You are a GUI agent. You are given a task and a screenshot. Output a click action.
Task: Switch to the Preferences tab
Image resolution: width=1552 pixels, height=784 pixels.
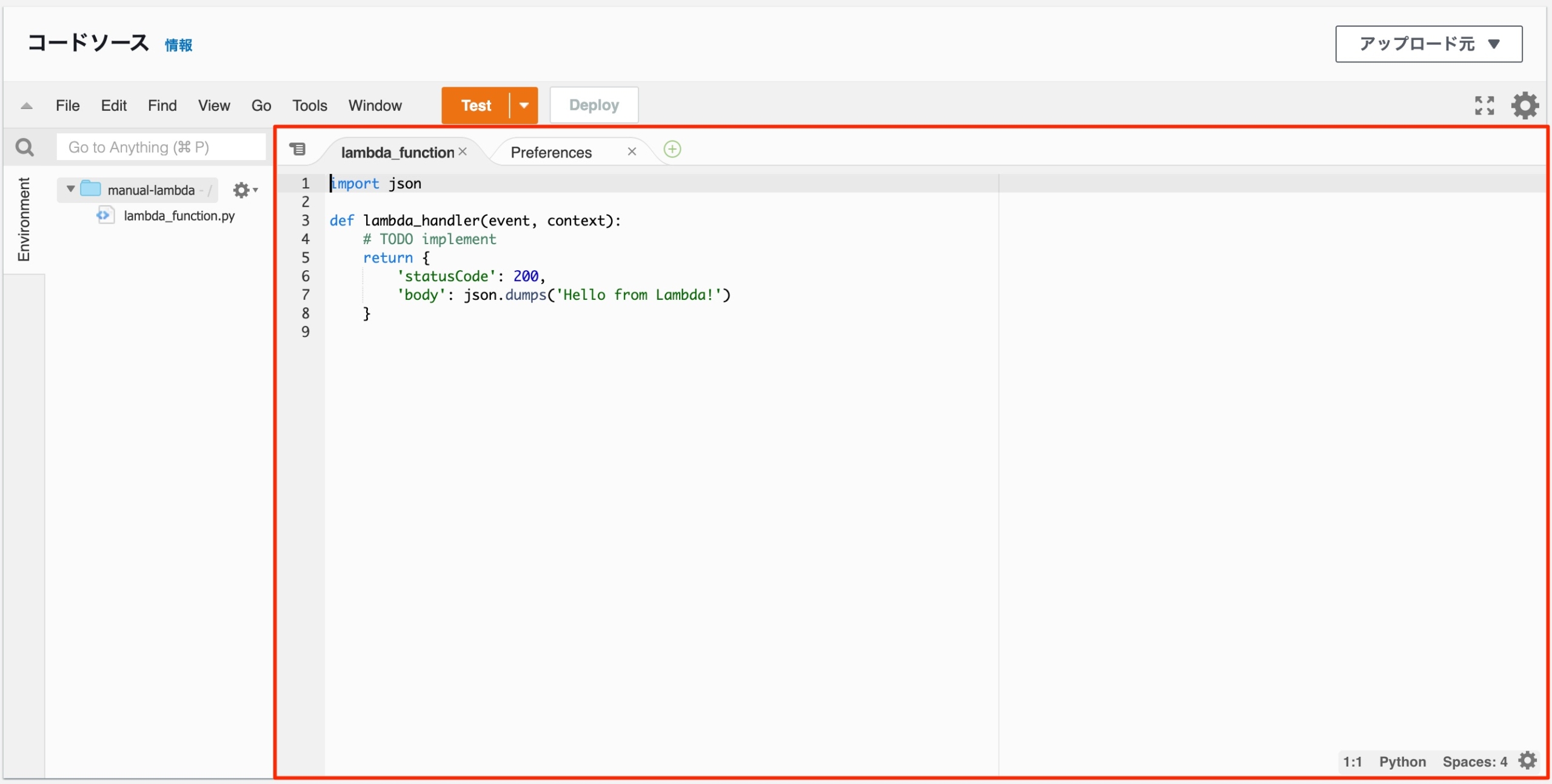tap(550, 153)
